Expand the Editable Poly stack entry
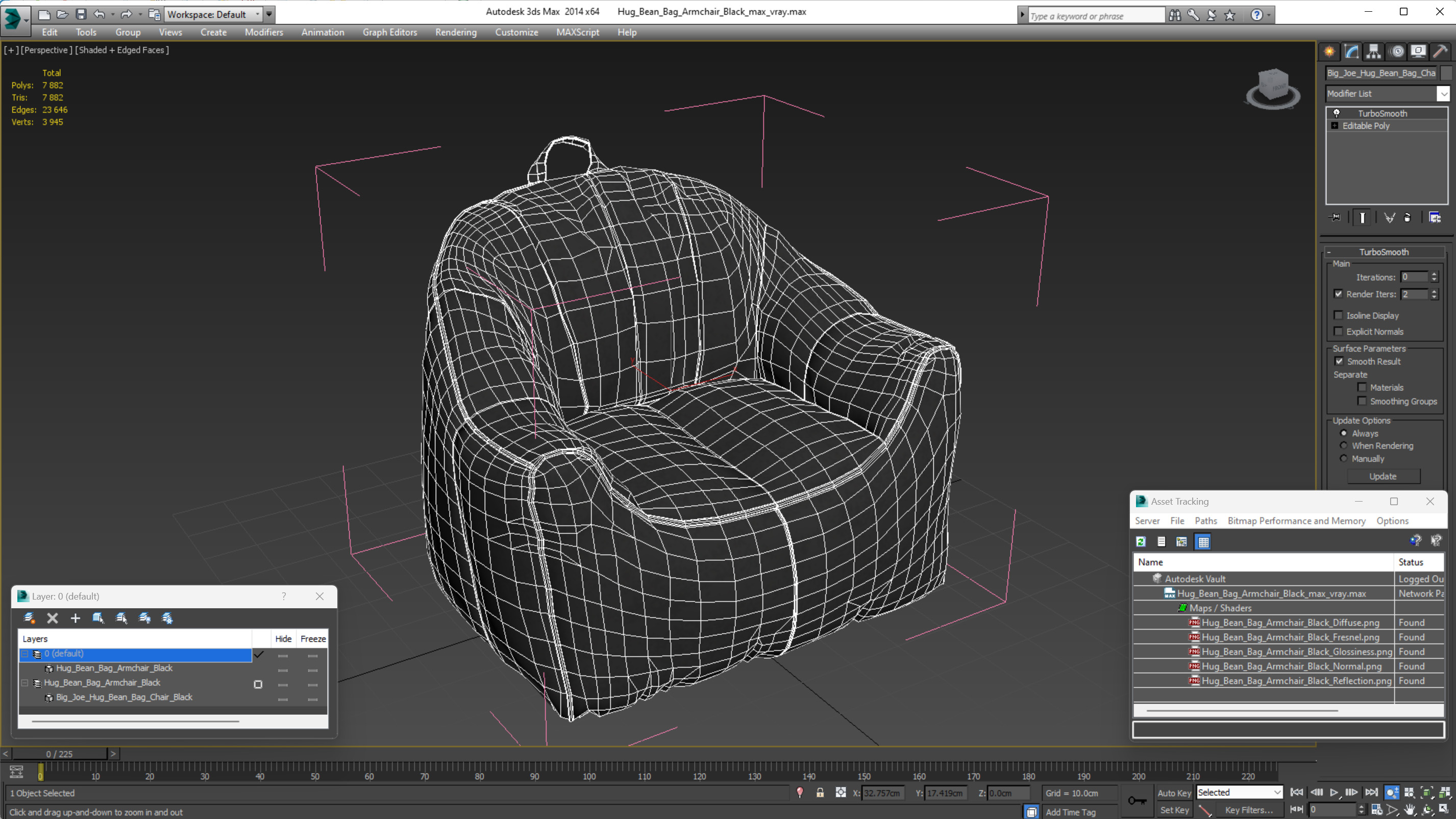The width and height of the screenshot is (1456, 819). point(1335,126)
